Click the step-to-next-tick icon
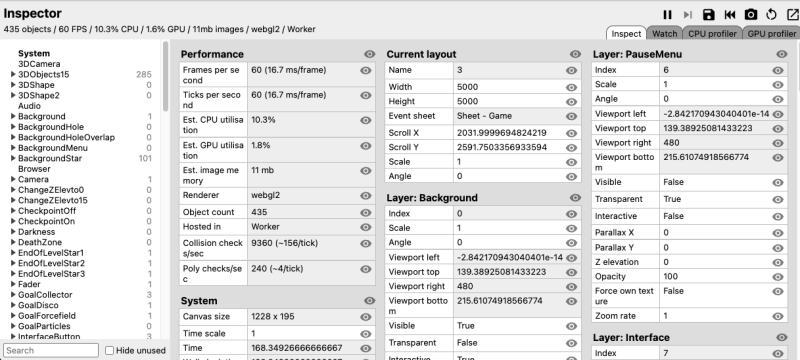 tap(688, 15)
